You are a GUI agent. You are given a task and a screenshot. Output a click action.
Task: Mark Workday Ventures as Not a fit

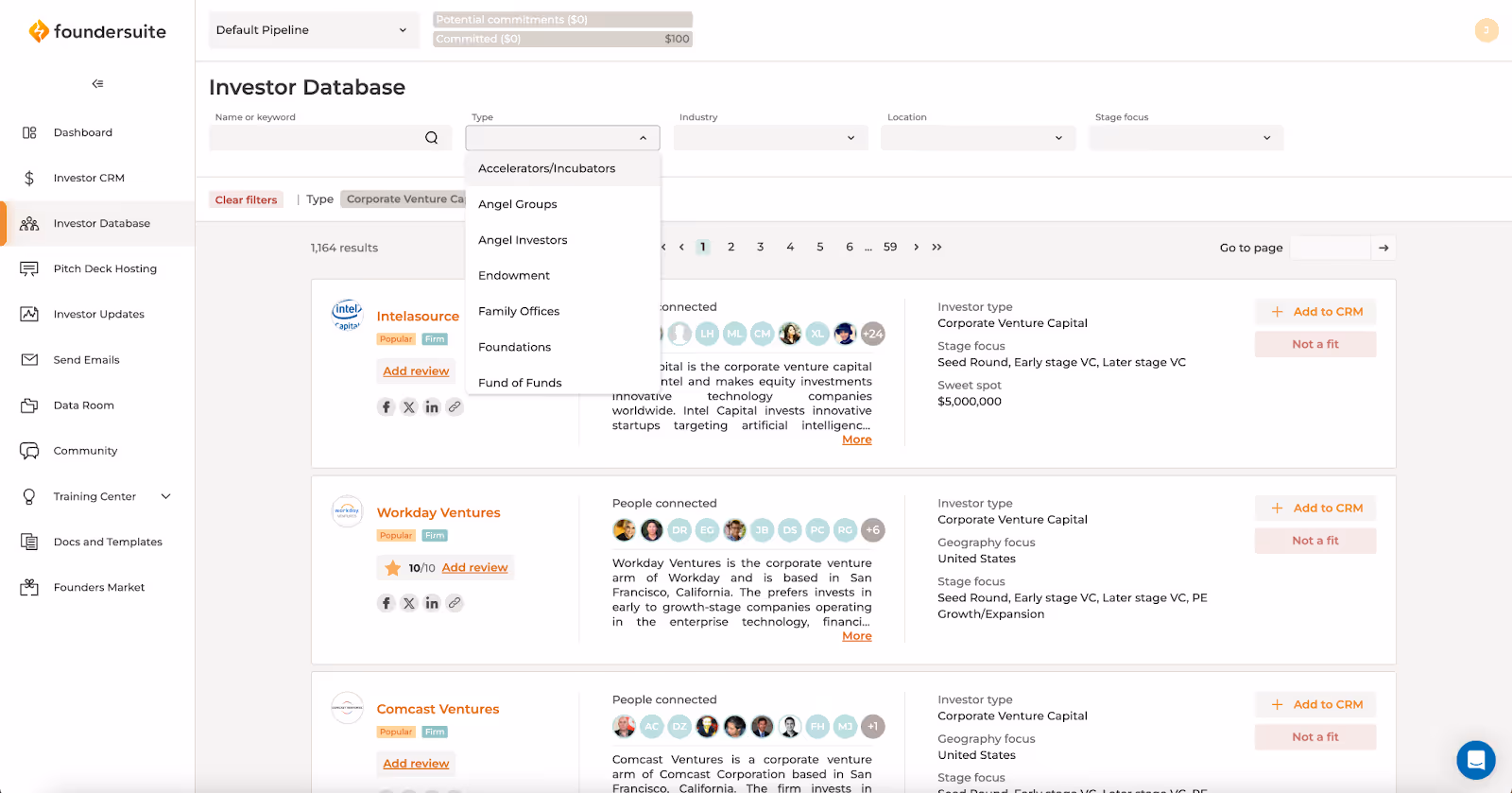1315,541
